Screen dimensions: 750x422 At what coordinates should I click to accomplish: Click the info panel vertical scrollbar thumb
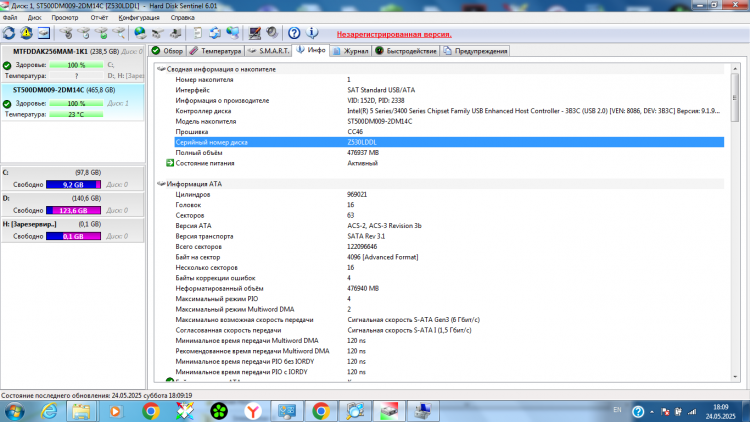point(735,98)
